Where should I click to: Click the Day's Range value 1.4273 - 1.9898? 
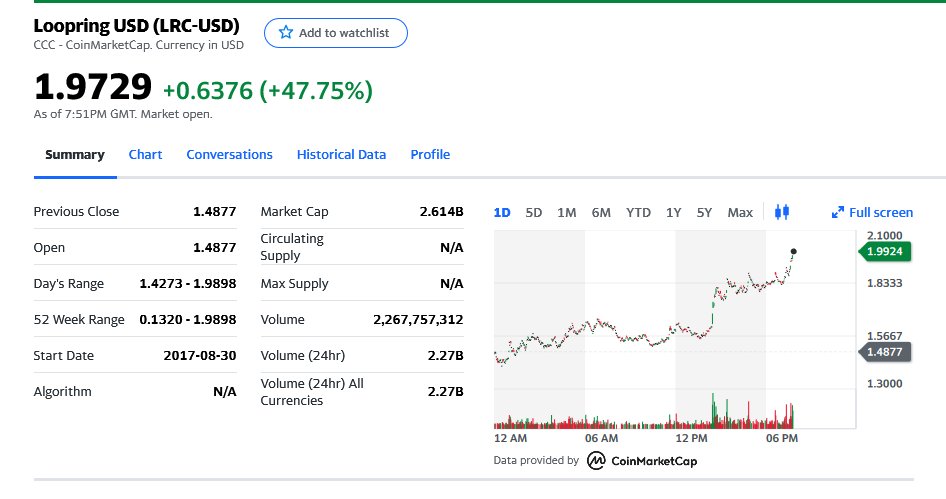[x=188, y=284]
